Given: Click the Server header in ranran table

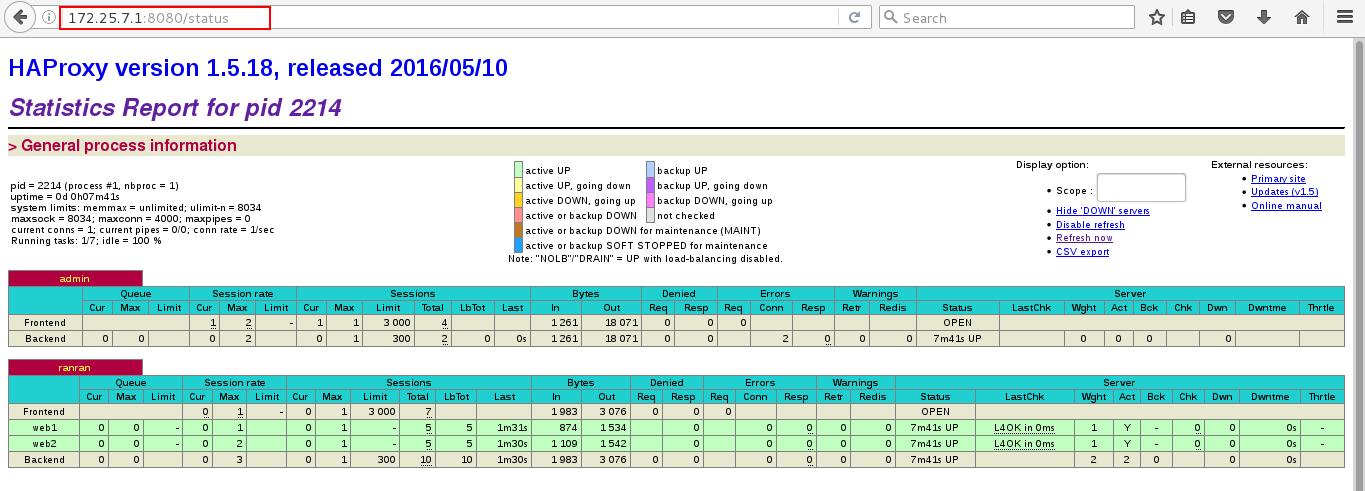Looking at the screenshot, I should [1120, 382].
